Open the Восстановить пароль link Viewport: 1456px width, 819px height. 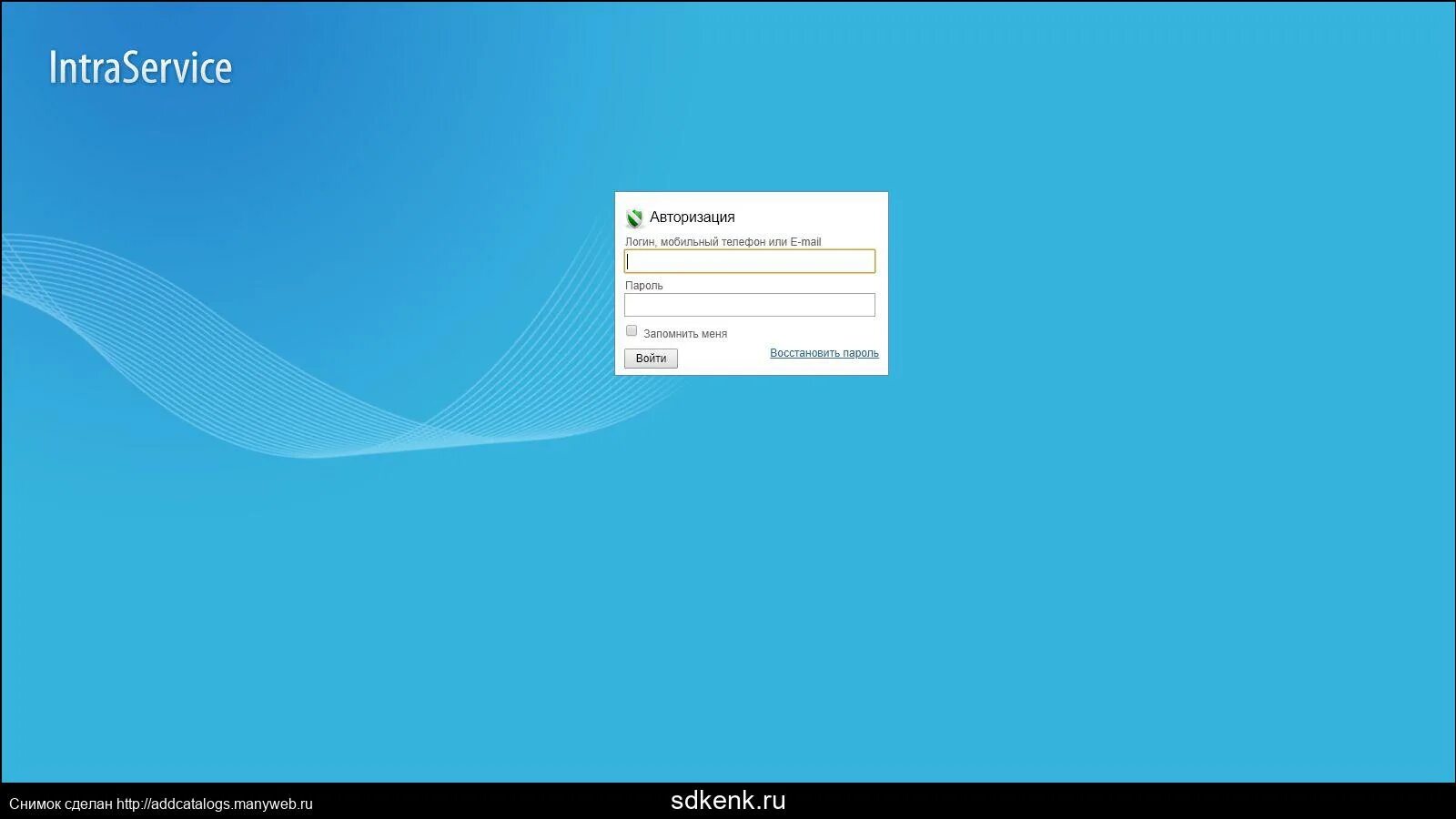point(824,353)
